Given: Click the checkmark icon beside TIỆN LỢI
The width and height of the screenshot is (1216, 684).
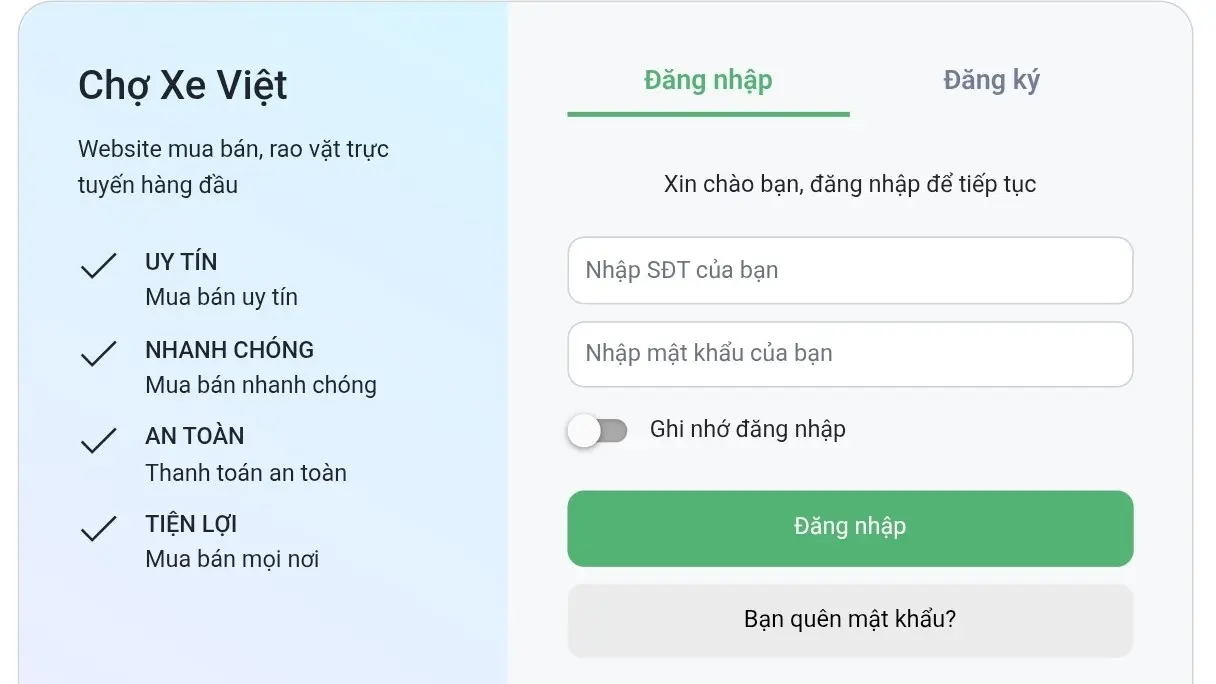Looking at the screenshot, I should 98,528.
